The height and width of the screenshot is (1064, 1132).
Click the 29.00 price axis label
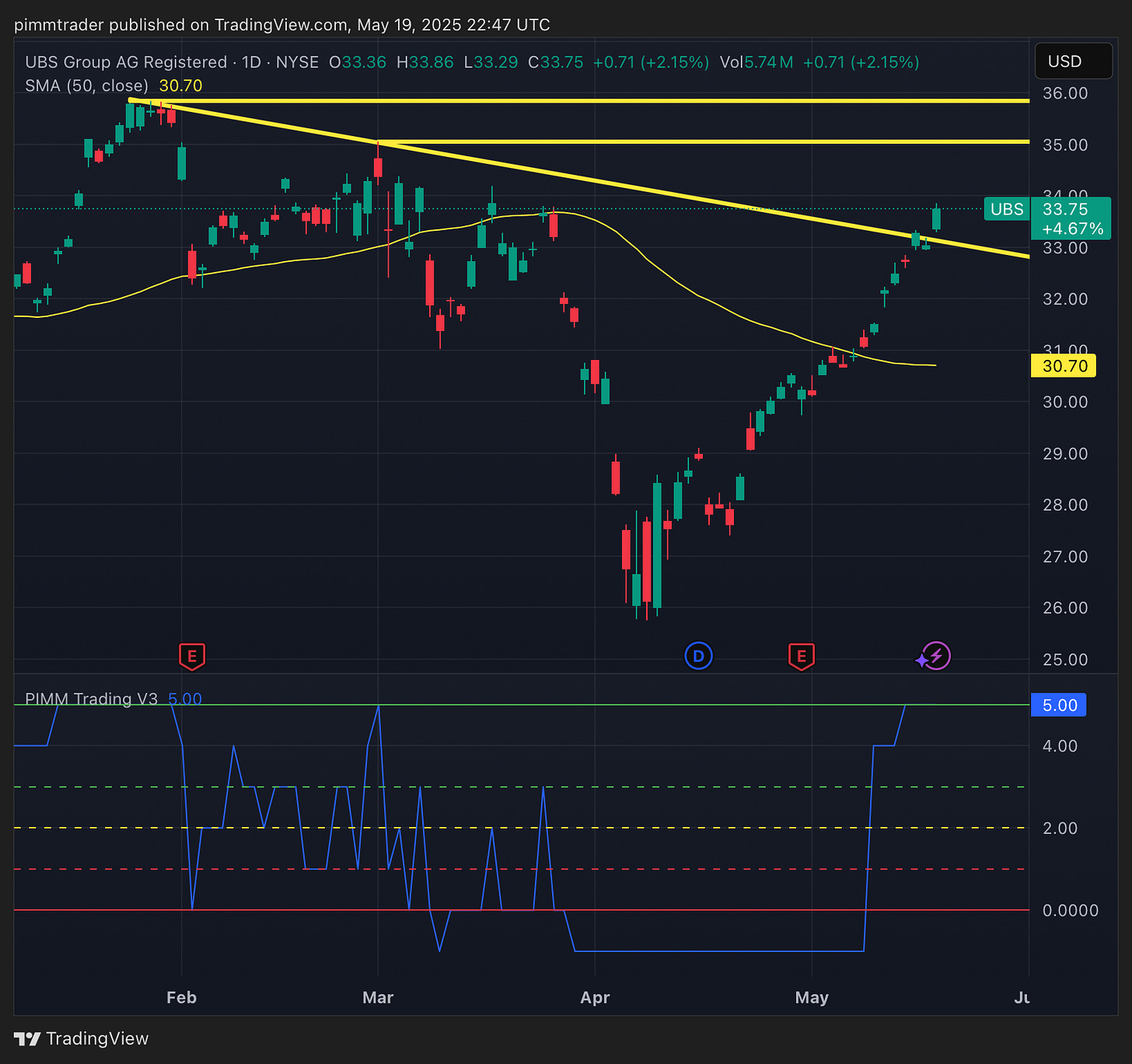(1064, 454)
